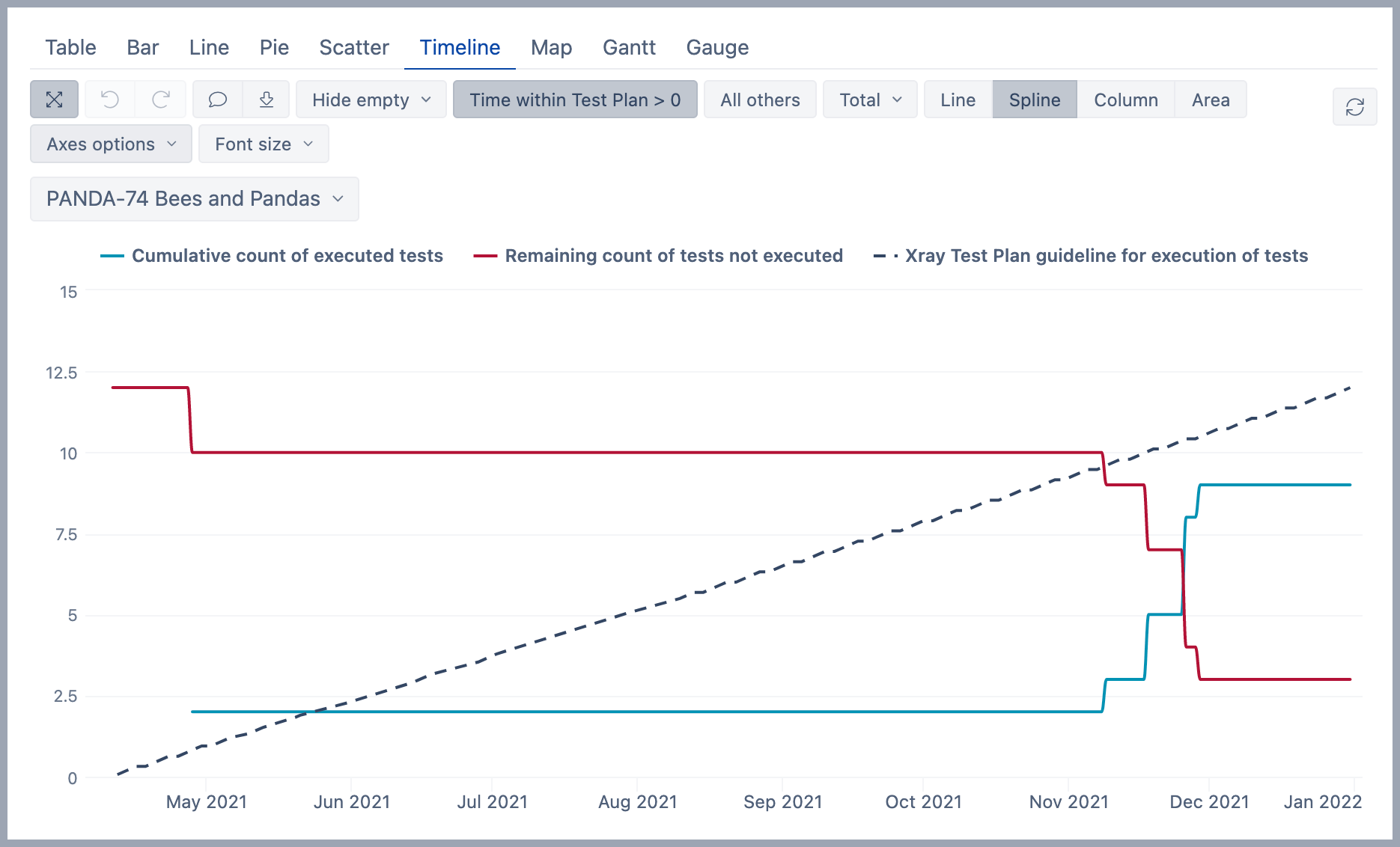Enable the Area chart style
Viewport: 1400px width, 847px height.
click(x=1210, y=100)
